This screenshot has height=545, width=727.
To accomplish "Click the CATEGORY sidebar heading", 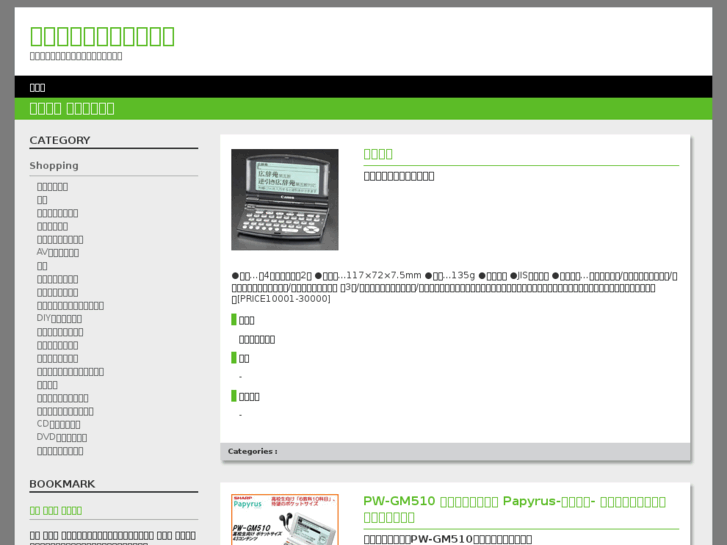I will tap(60, 140).
